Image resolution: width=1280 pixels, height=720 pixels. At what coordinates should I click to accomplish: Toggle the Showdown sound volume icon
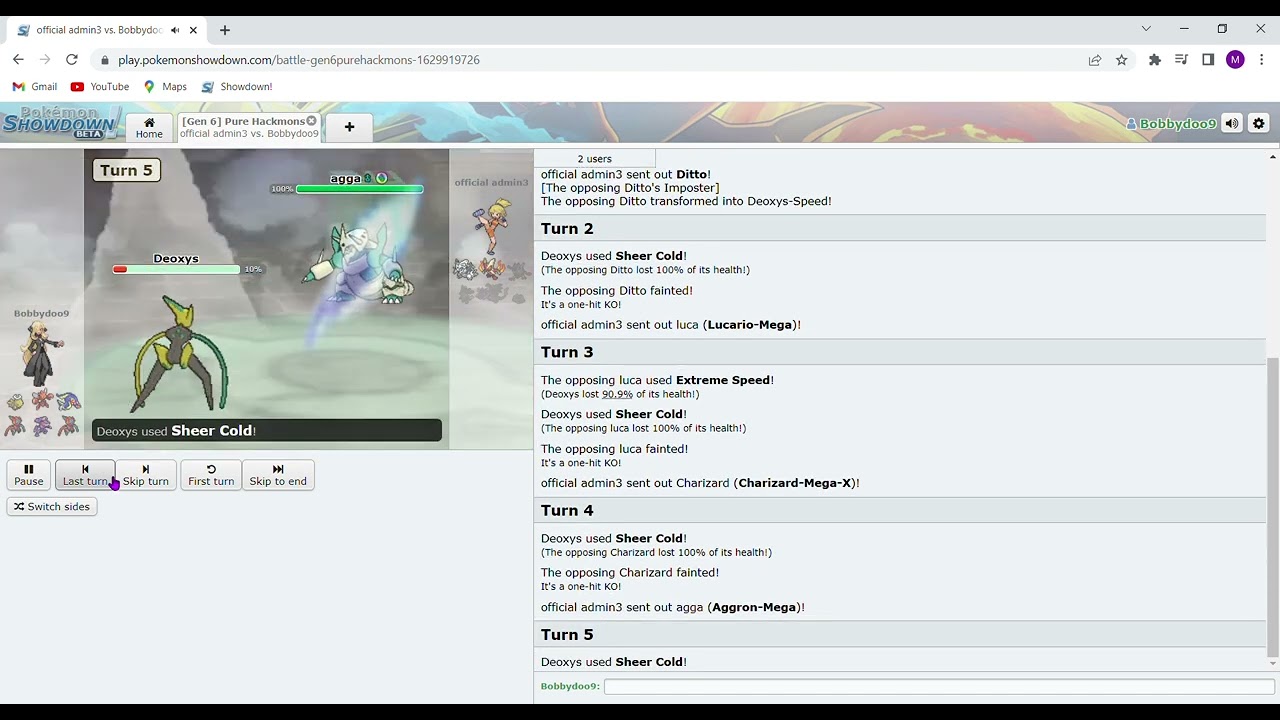[x=1232, y=124]
